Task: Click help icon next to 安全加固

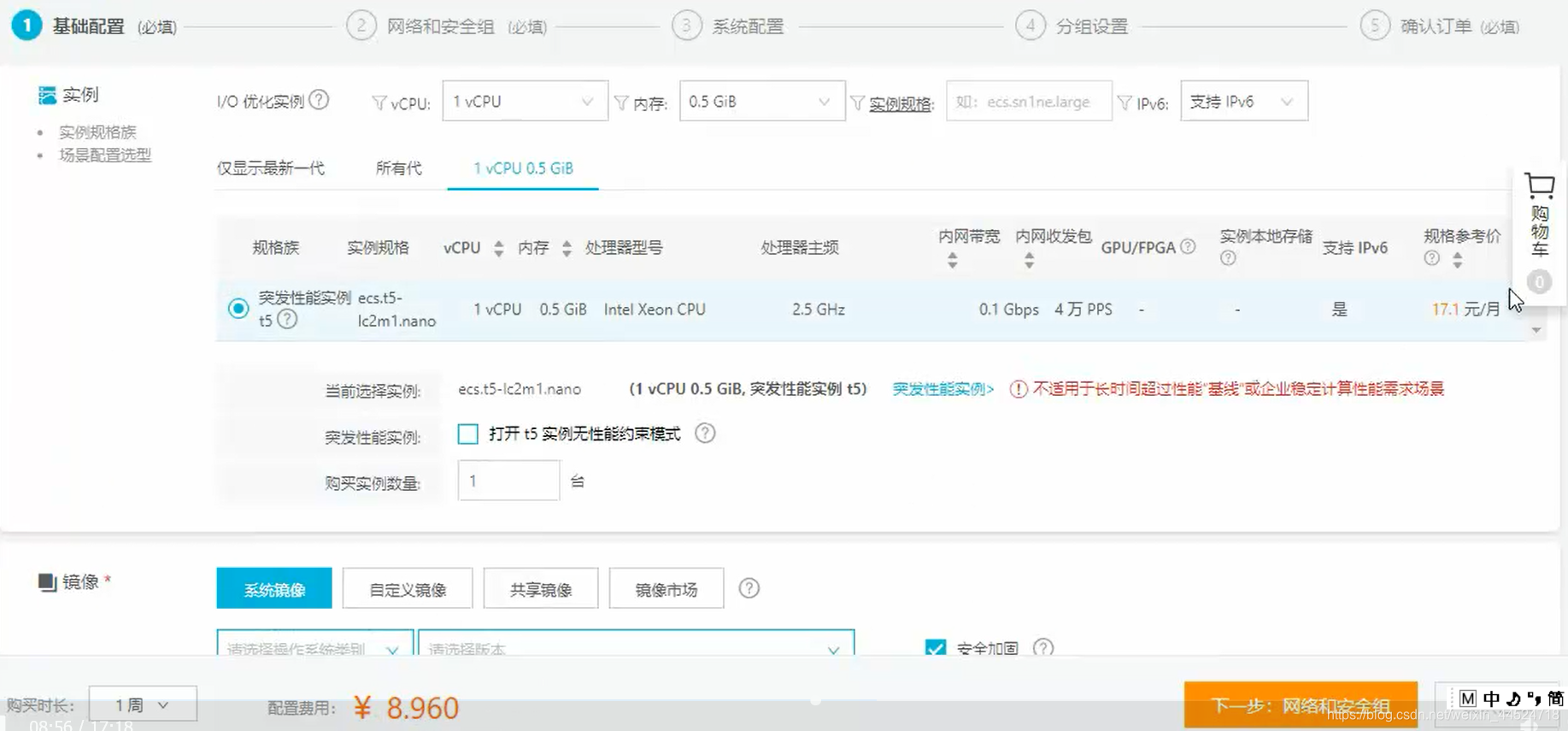Action: (1042, 647)
